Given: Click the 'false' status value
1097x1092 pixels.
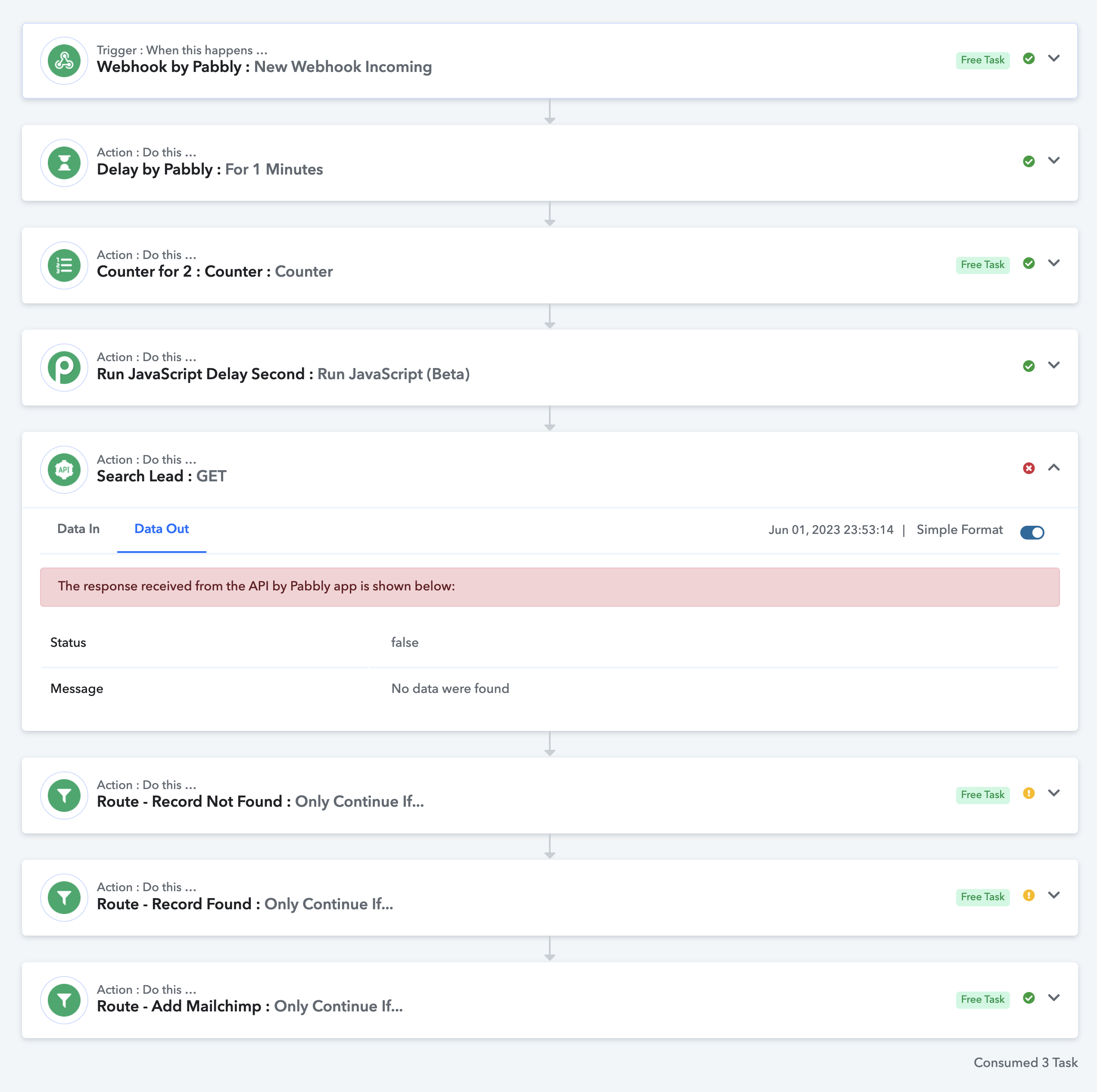Looking at the screenshot, I should 404,642.
